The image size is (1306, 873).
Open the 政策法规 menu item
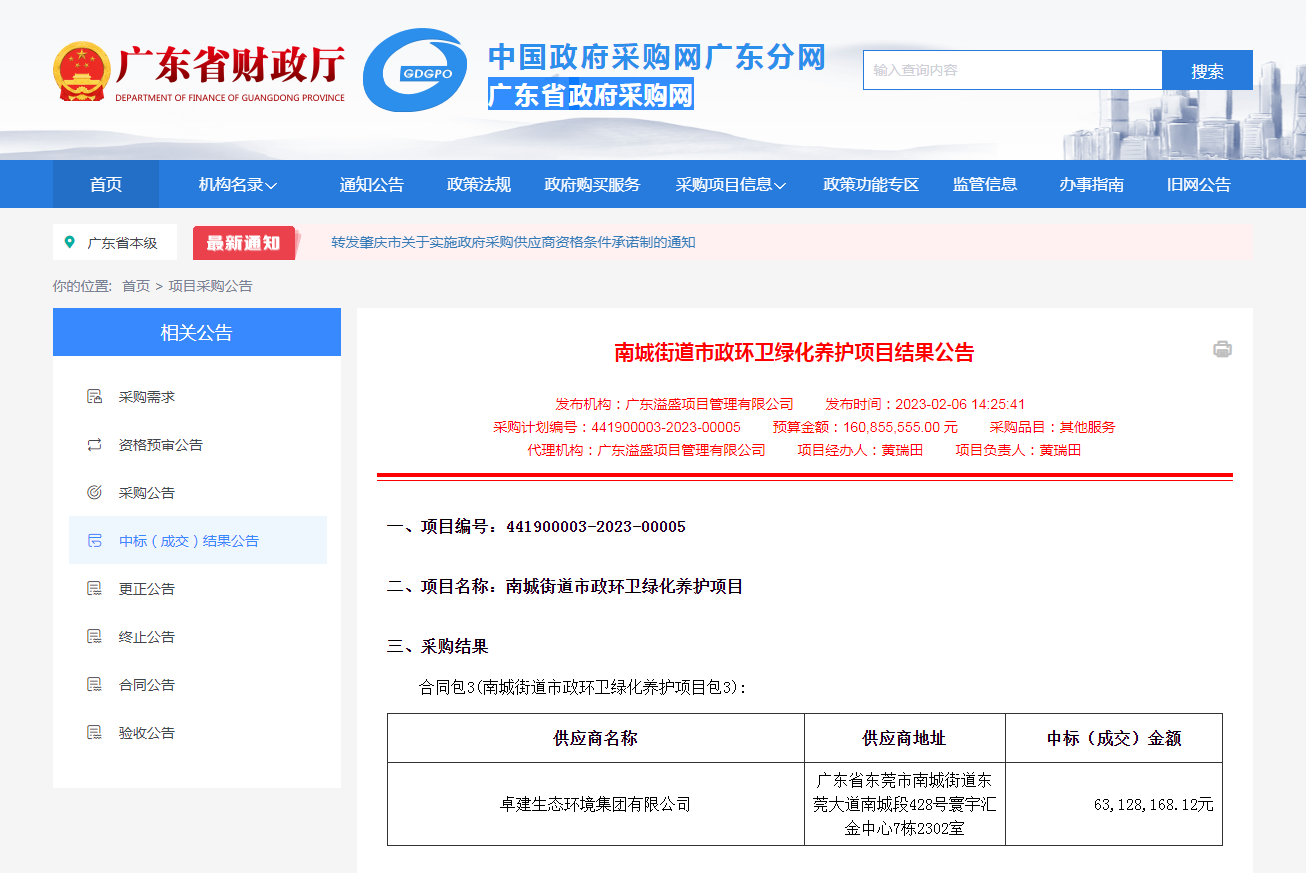click(478, 185)
